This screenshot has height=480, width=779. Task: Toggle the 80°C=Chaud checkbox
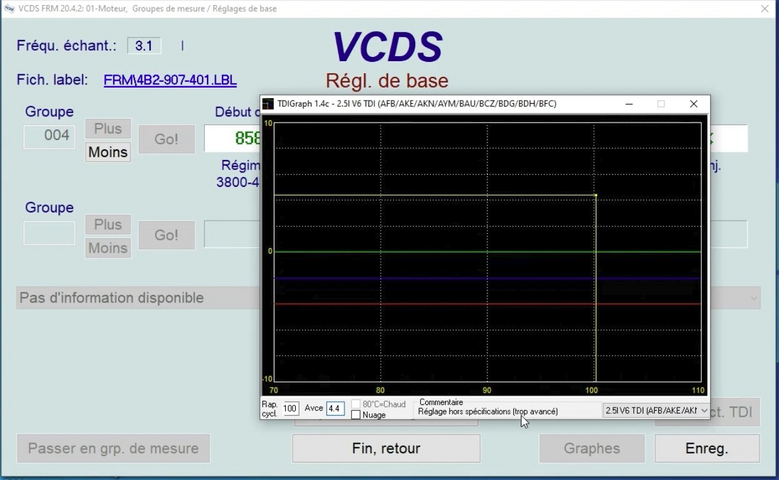tap(356, 404)
